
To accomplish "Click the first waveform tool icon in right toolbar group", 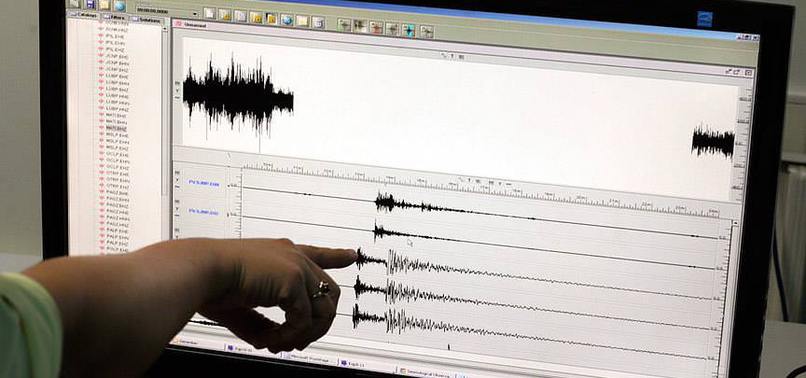I will point(344,25).
